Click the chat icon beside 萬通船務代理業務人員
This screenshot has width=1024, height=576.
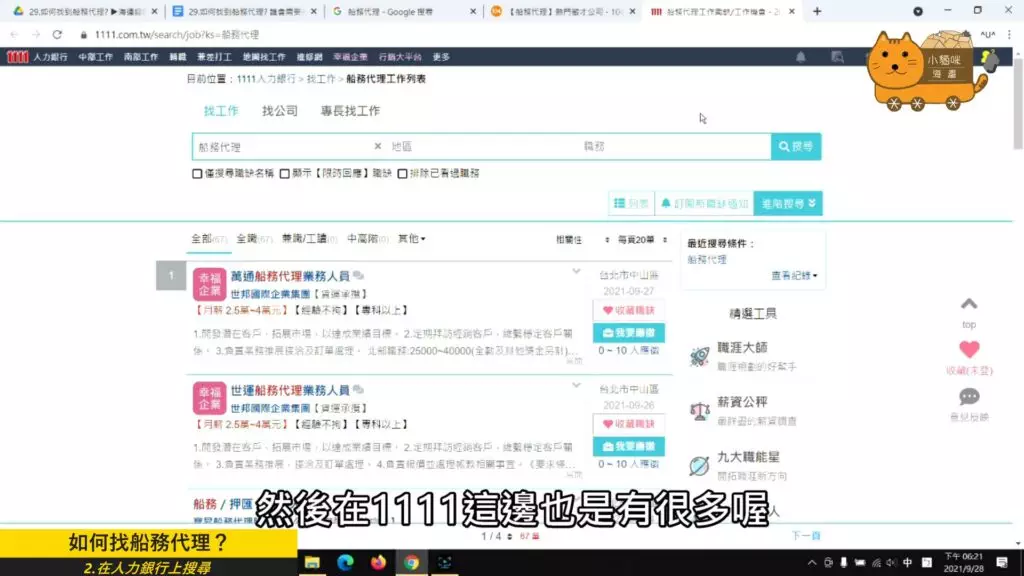358,276
